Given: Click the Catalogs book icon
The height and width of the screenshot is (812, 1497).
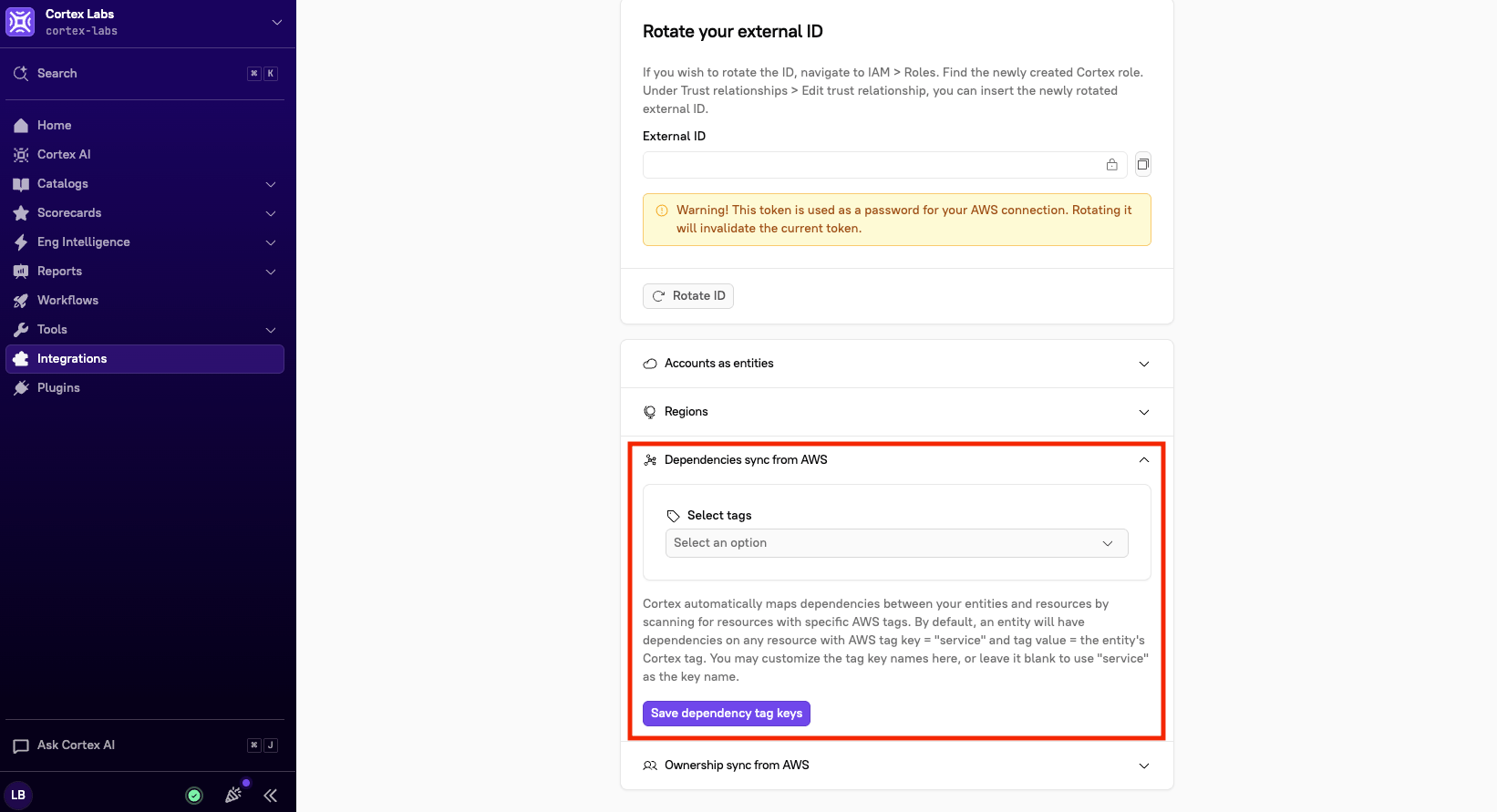Looking at the screenshot, I should click(x=21, y=184).
